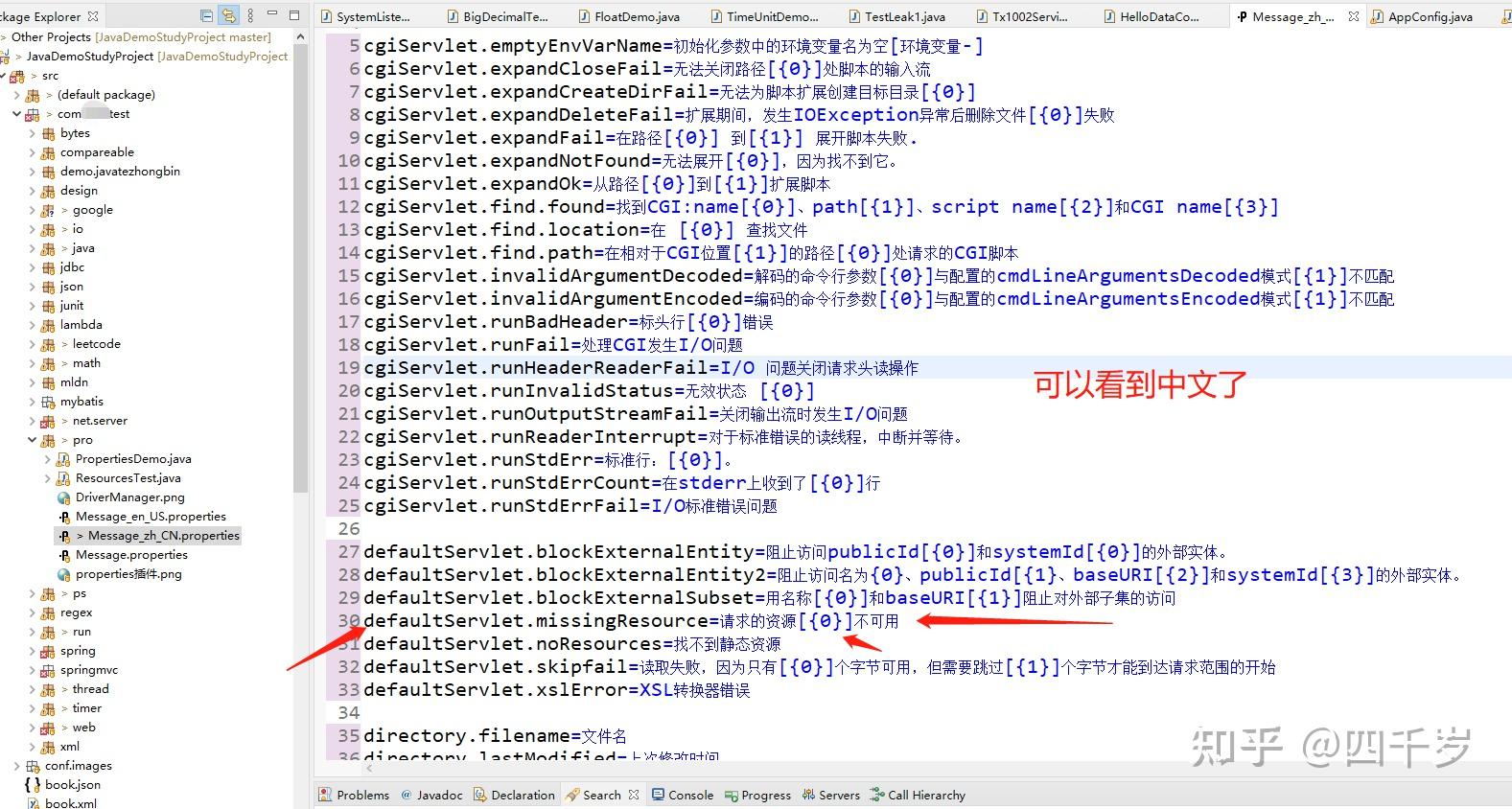Expand the PropertiesDemo.java node
Image resolution: width=1512 pixels, height=809 pixels.
48,459
